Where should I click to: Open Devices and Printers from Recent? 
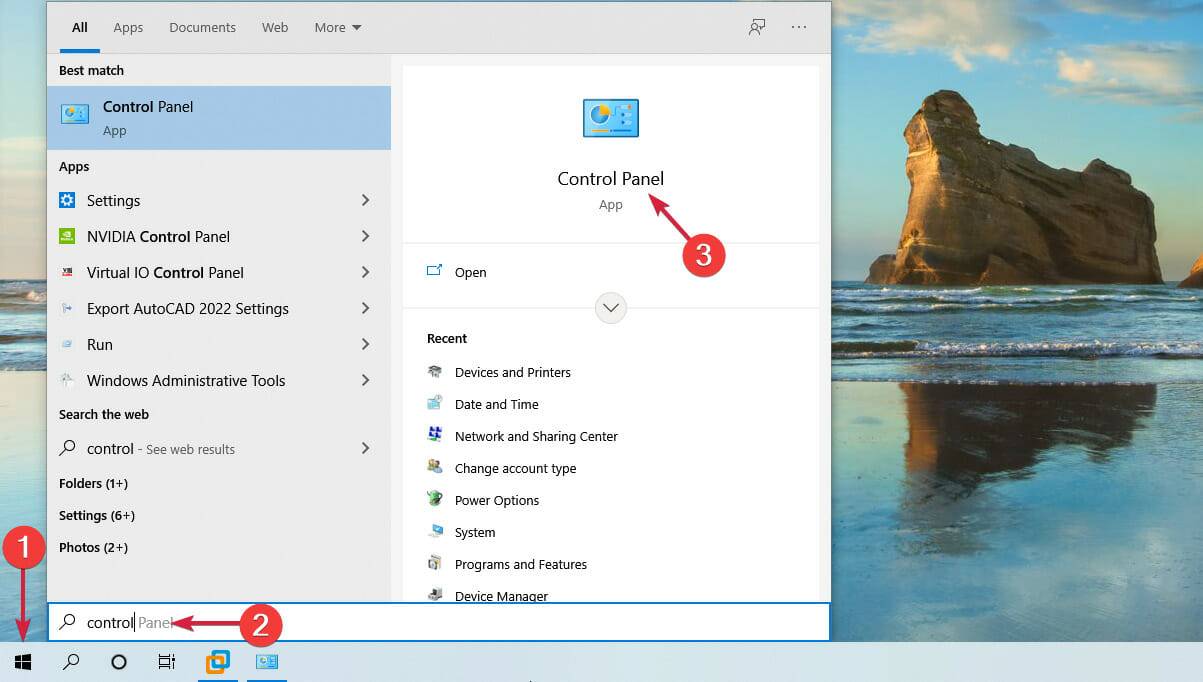(511, 372)
